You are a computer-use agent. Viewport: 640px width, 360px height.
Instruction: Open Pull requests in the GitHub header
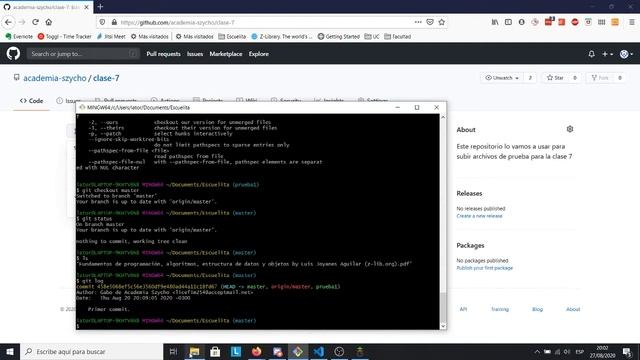click(163, 54)
